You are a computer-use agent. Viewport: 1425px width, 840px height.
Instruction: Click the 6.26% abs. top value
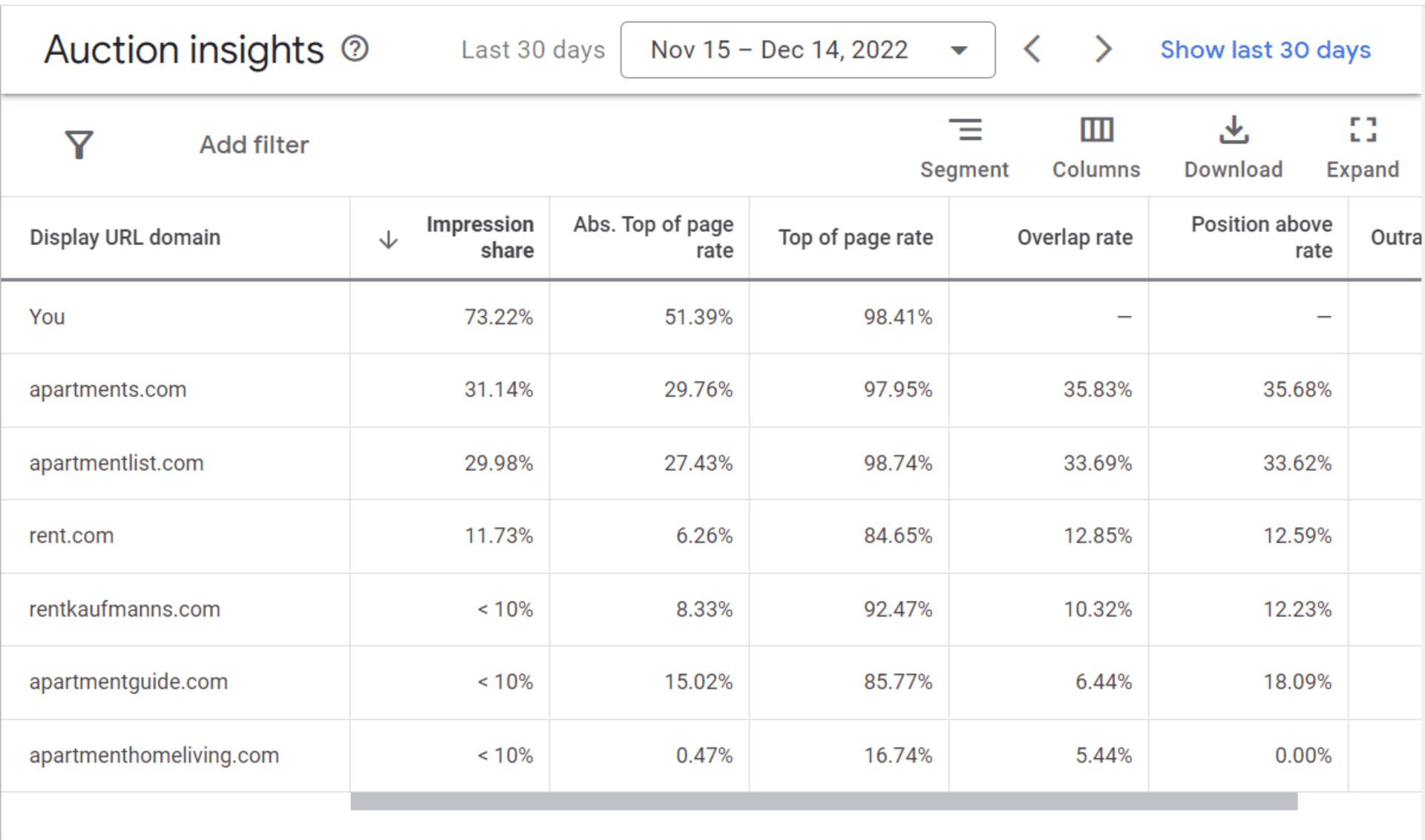[x=704, y=536]
